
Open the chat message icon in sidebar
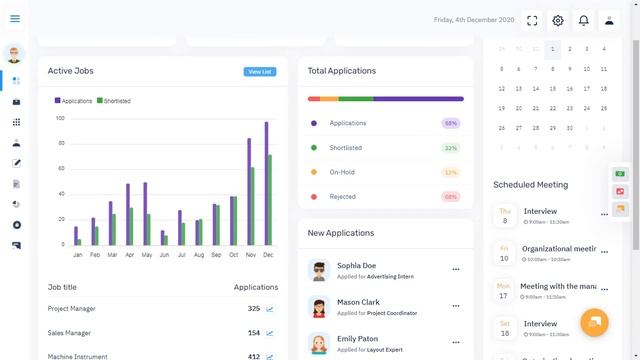point(16,245)
